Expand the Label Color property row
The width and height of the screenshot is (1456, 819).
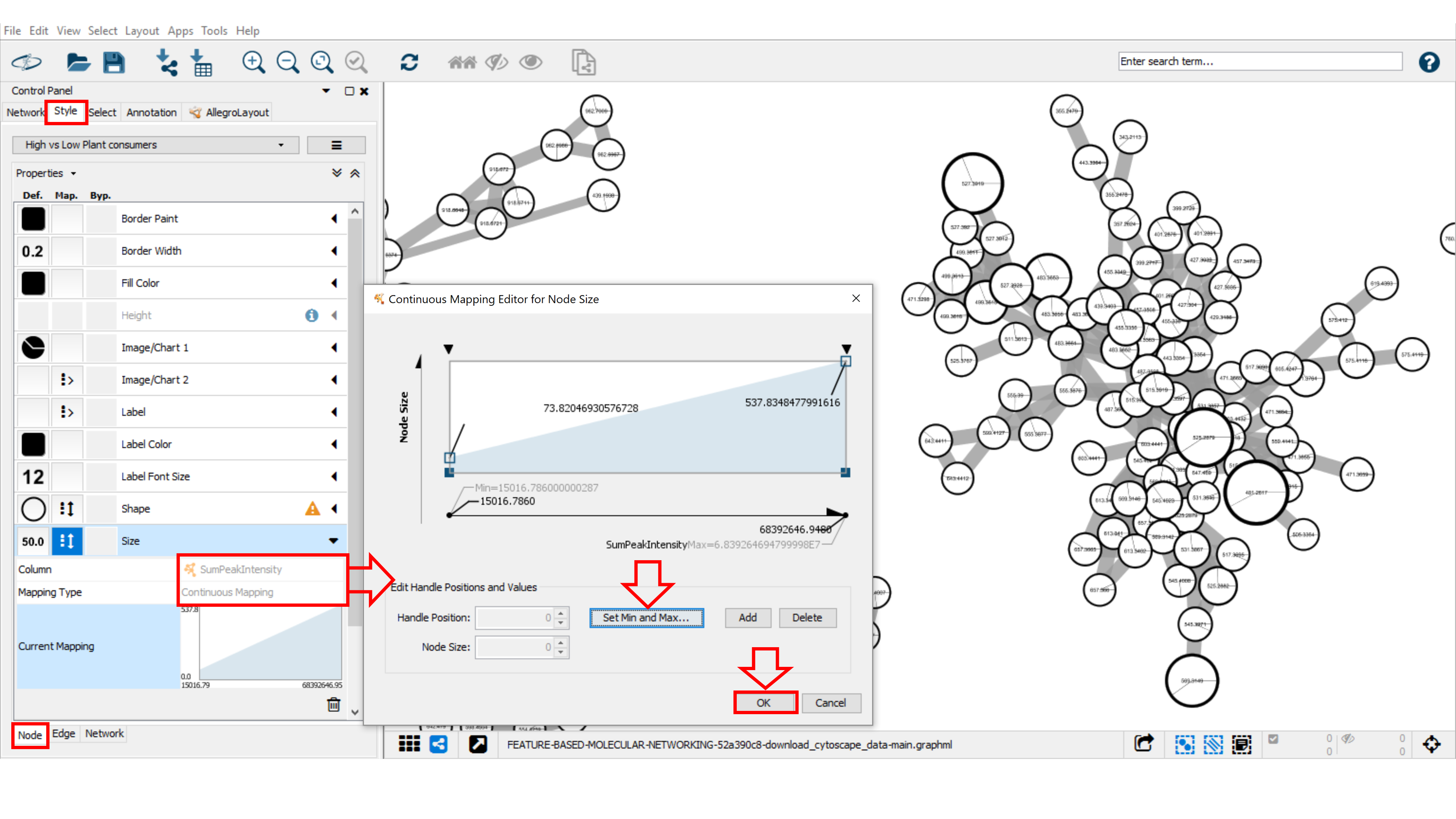[x=334, y=444]
